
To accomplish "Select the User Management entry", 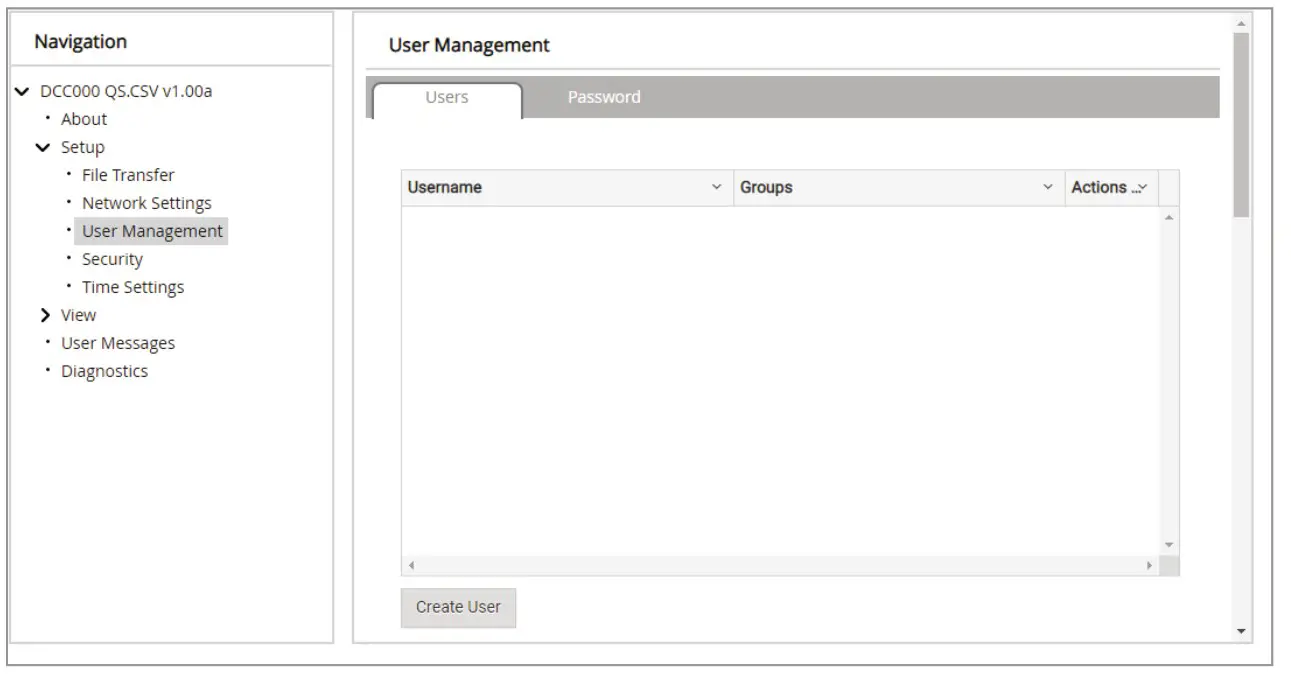I will [x=150, y=230].
